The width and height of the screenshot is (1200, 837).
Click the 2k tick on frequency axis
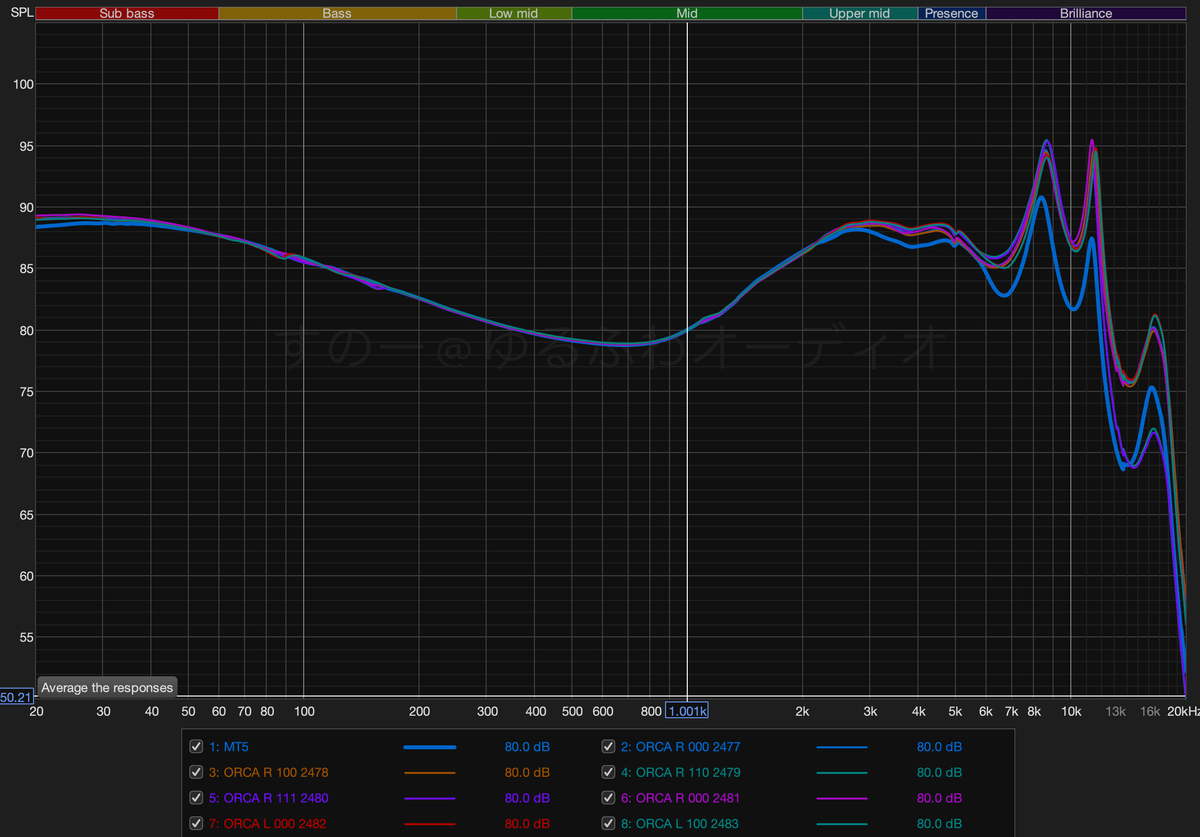[x=802, y=711]
